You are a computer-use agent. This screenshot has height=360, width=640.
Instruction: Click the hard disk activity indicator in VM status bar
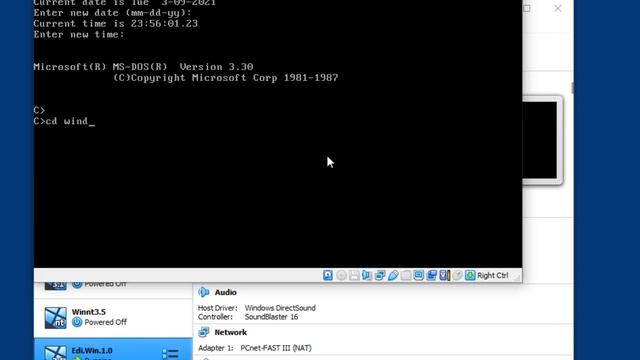point(328,276)
